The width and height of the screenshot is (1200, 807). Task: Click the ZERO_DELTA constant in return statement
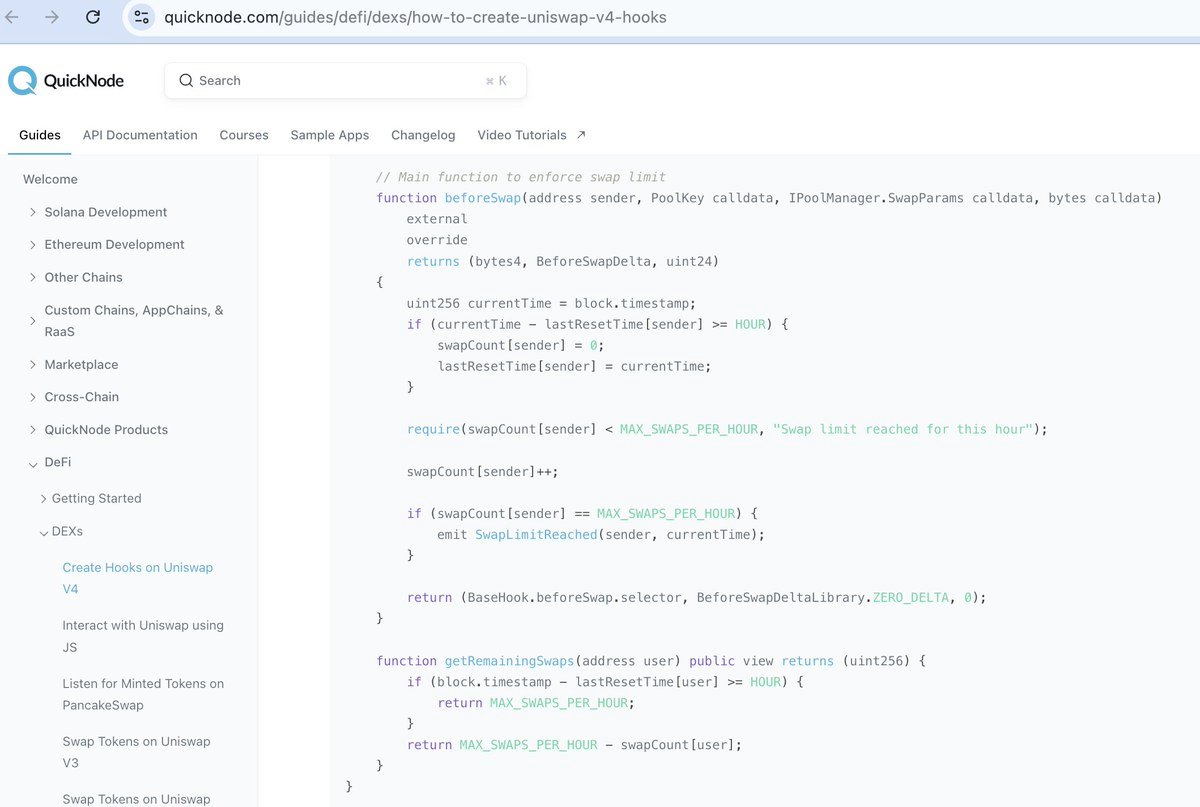coord(910,597)
